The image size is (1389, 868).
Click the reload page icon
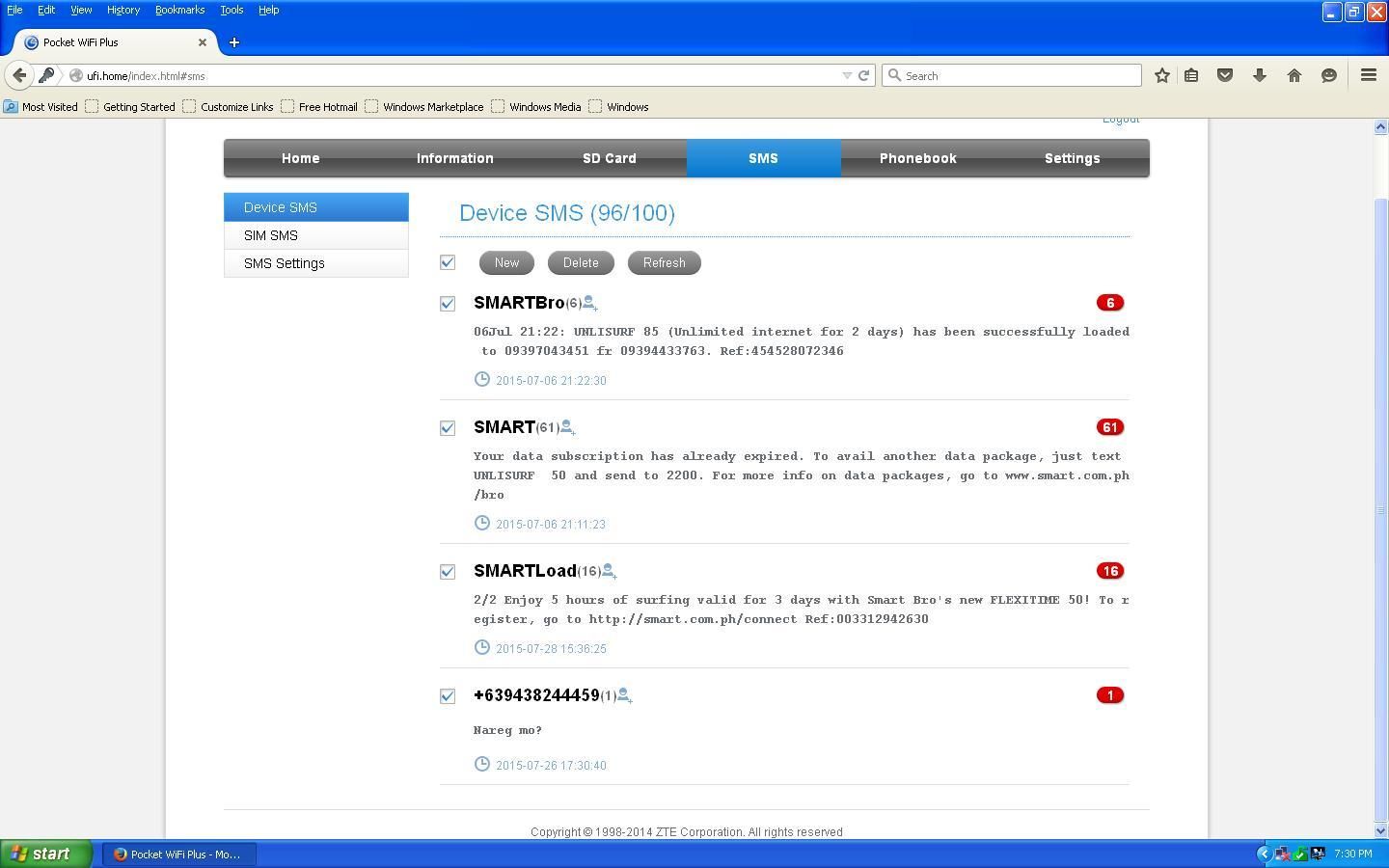tap(864, 75)
